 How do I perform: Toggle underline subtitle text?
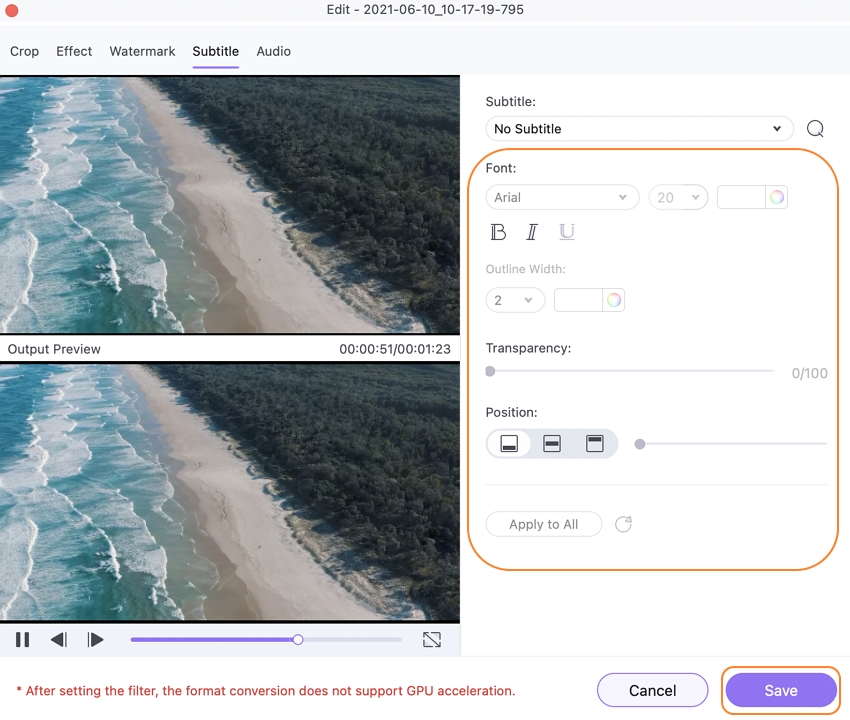tap(566, 232)
